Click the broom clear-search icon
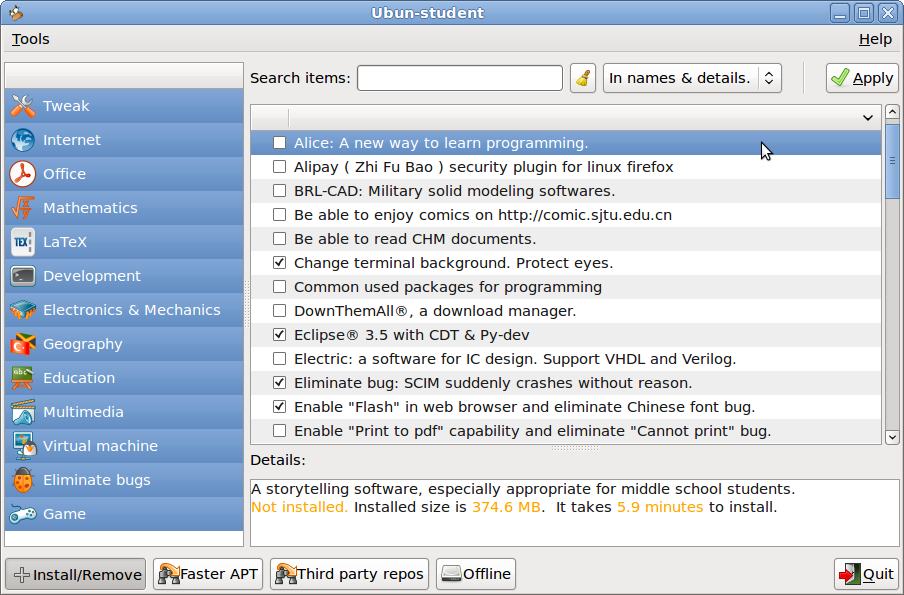Image resolution: width=904 pixels, height=595 pixels. [583, 77]
